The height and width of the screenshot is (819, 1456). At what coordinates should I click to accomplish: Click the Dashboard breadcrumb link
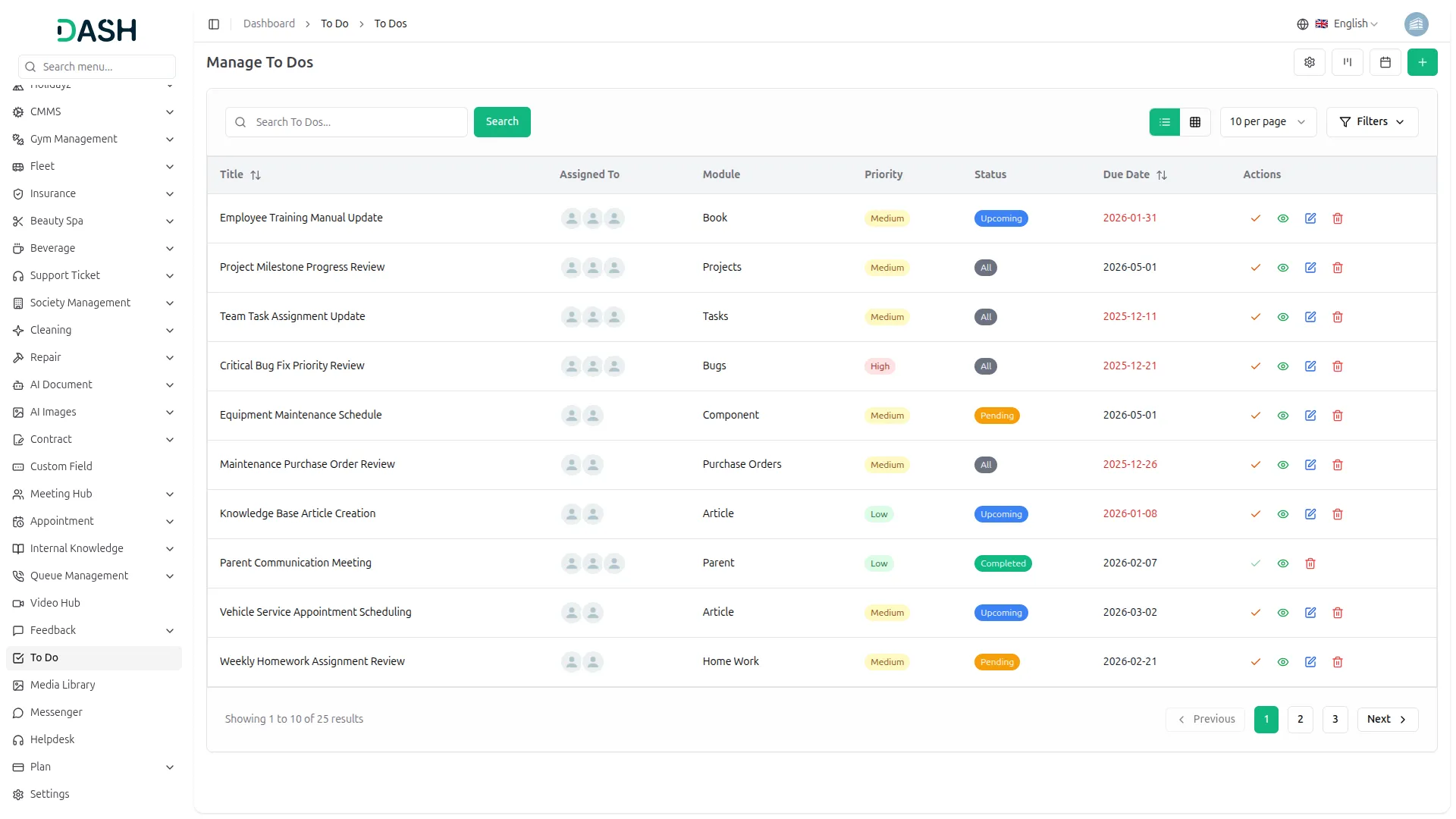click(x=268, y=24)
